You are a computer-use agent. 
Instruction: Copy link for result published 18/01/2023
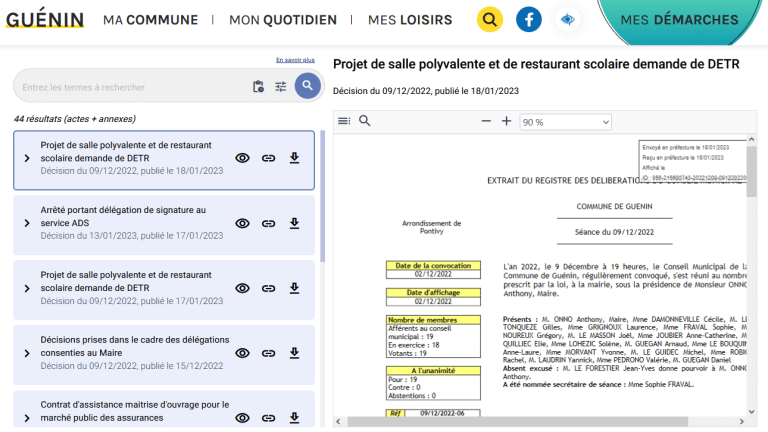(268, 158)
